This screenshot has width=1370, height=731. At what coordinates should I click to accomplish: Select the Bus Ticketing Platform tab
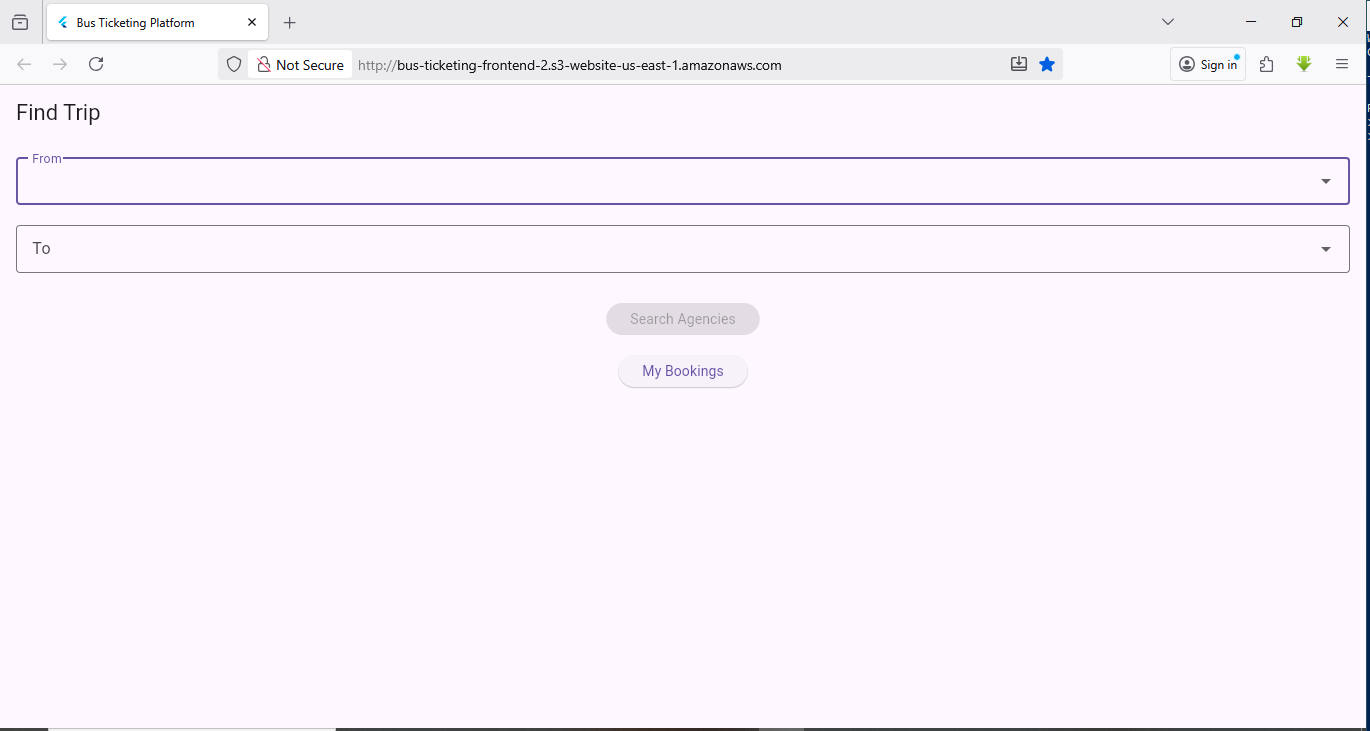click(x=140, y=22)
